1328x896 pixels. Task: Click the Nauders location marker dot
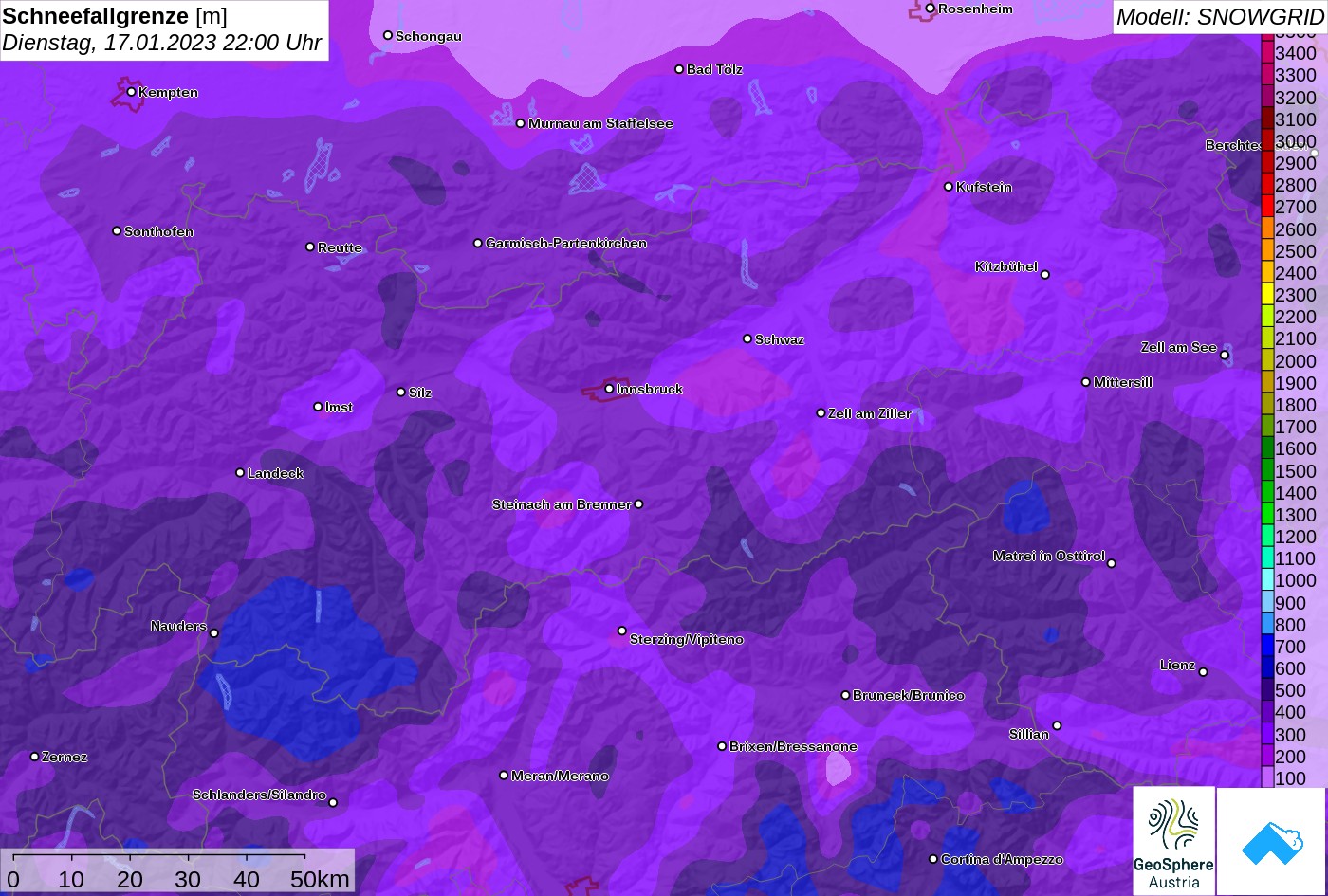(214, 633)
